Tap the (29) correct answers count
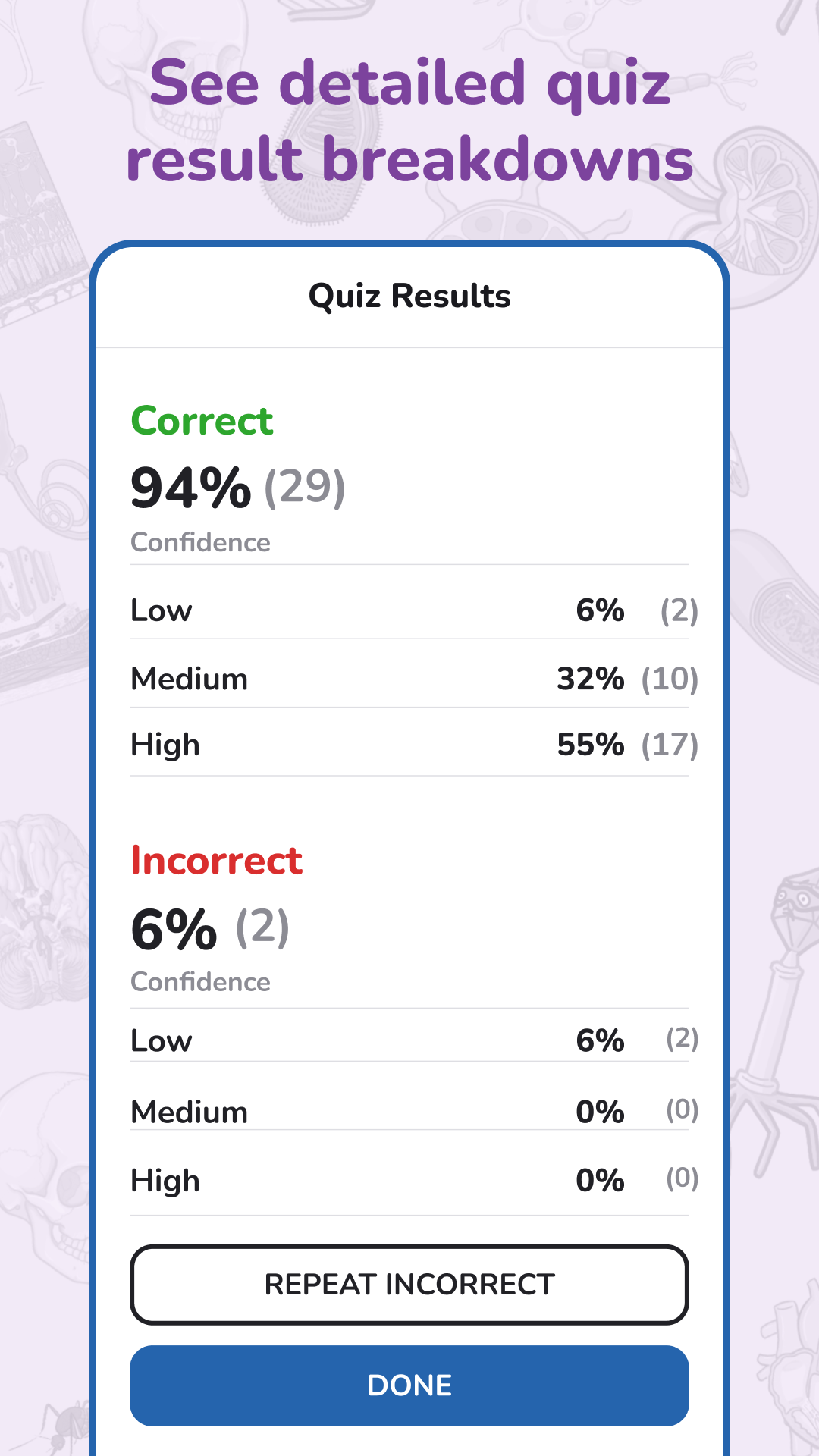Screen dimensions: 819x1456 305,487
